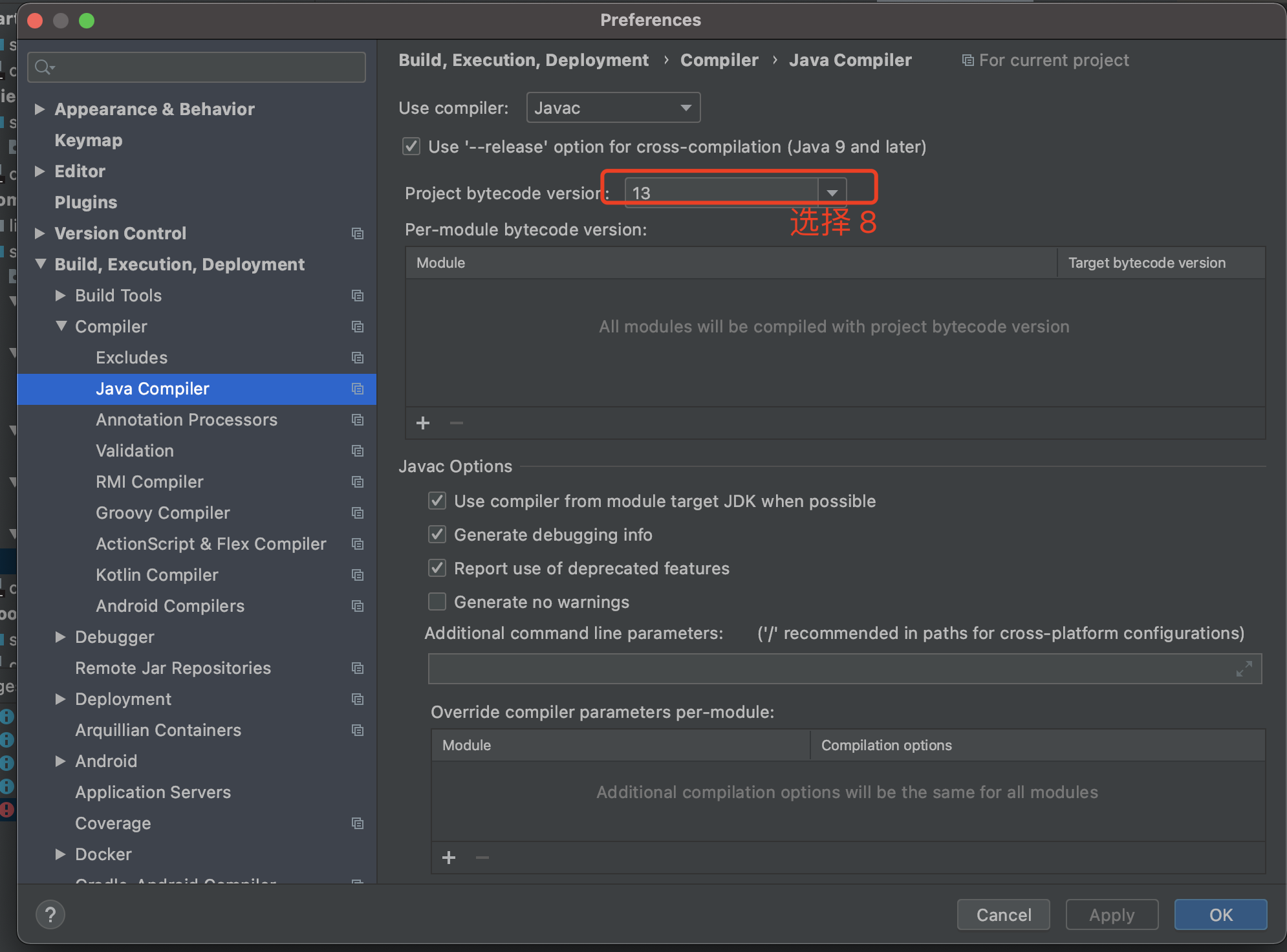Click the Cancel button
1287x952 pixels.
(x=1003, y=914)
